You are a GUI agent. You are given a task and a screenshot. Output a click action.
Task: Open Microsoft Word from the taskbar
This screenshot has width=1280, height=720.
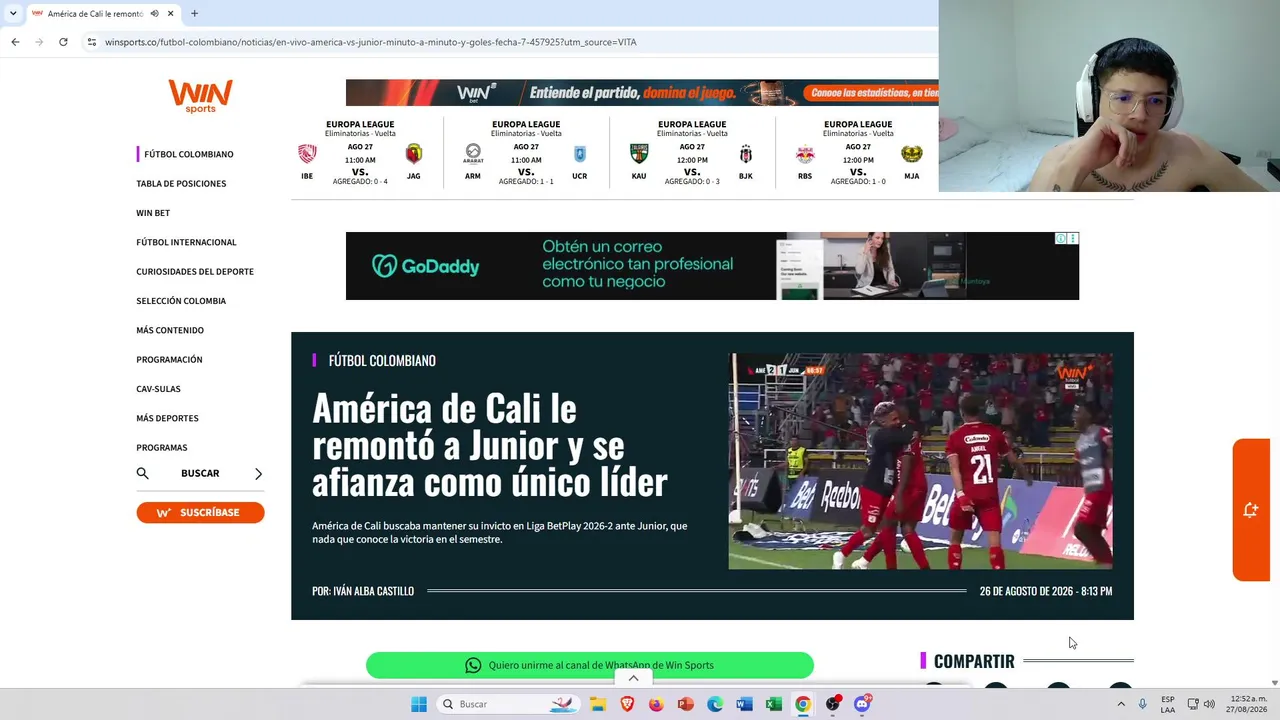[744, 704]
